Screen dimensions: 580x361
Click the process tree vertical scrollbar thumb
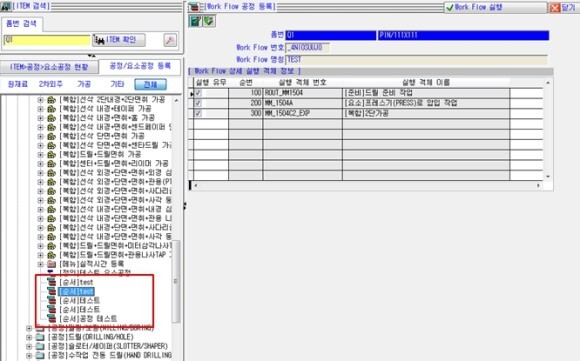tap(176, 281)
